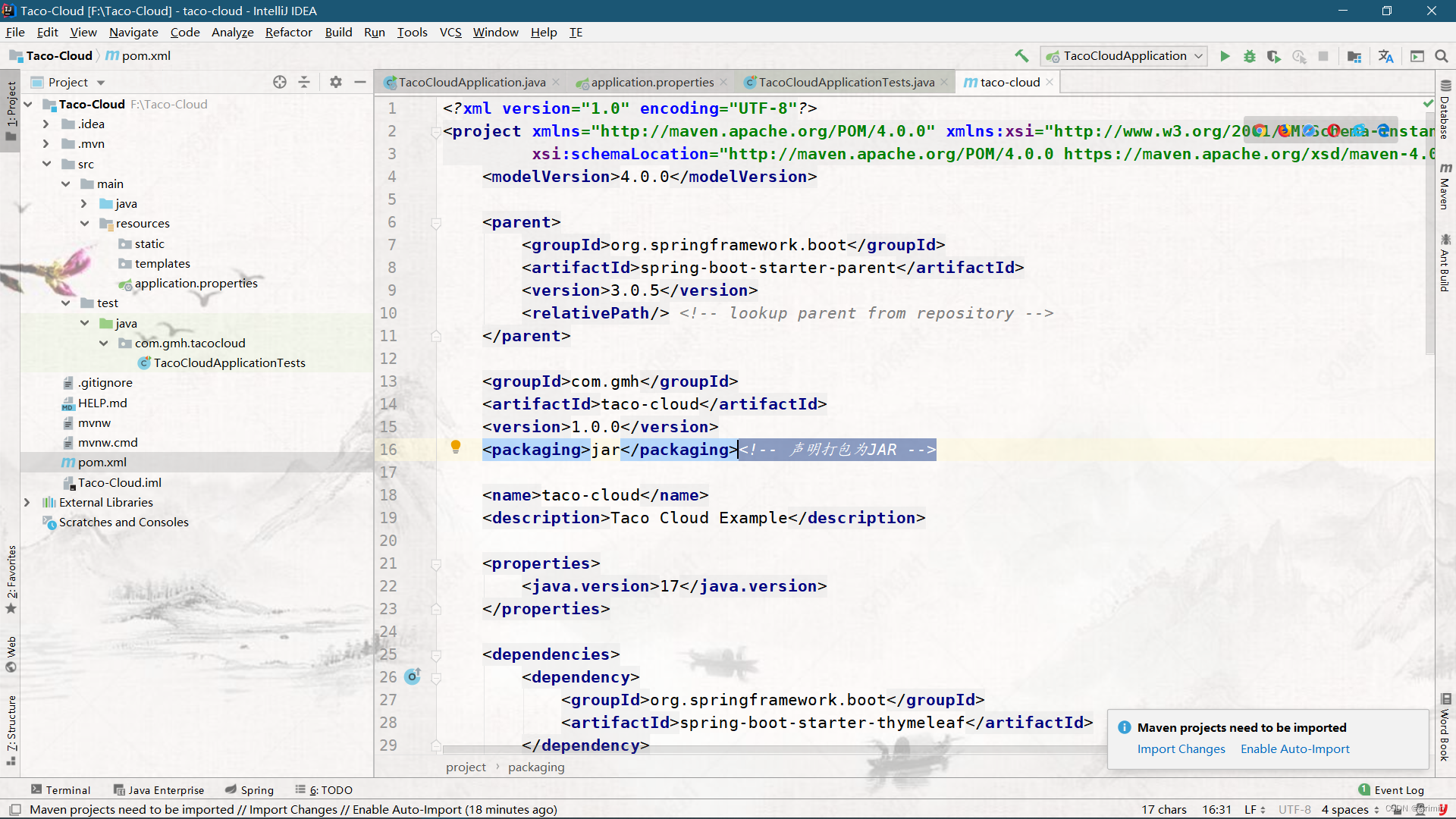Screen dimensions: 1456x819
Task: Click the Enable Auto-Import link
Action: [x=1294, y=748]
